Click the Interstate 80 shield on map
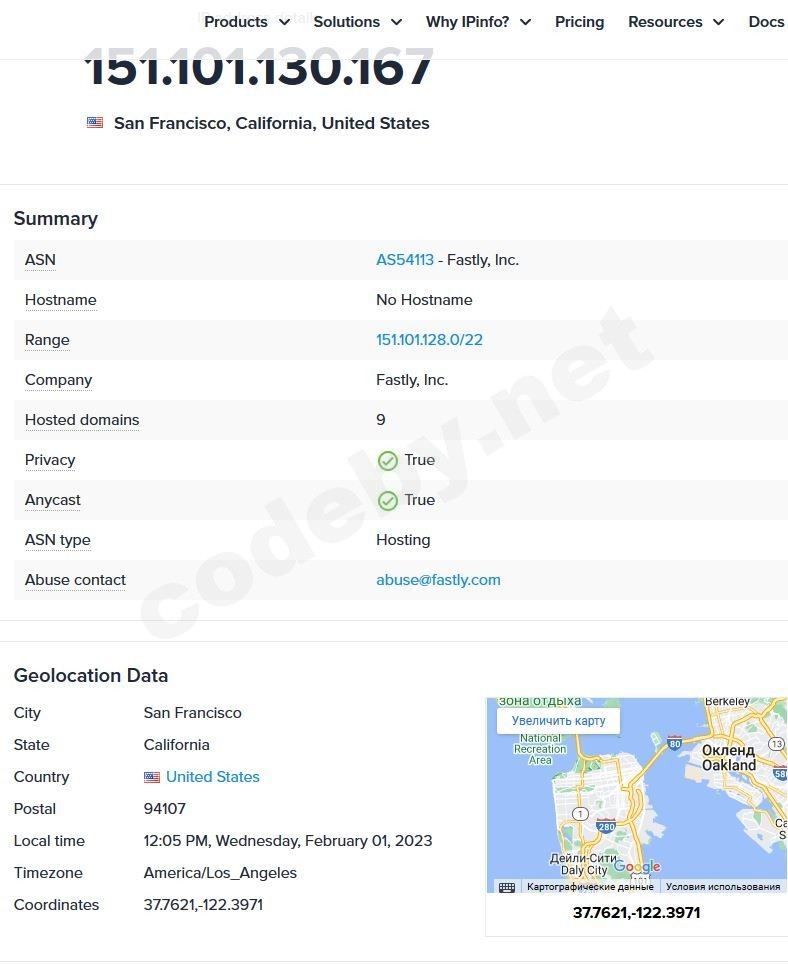 pyautogui.click(x=675, y=743)
